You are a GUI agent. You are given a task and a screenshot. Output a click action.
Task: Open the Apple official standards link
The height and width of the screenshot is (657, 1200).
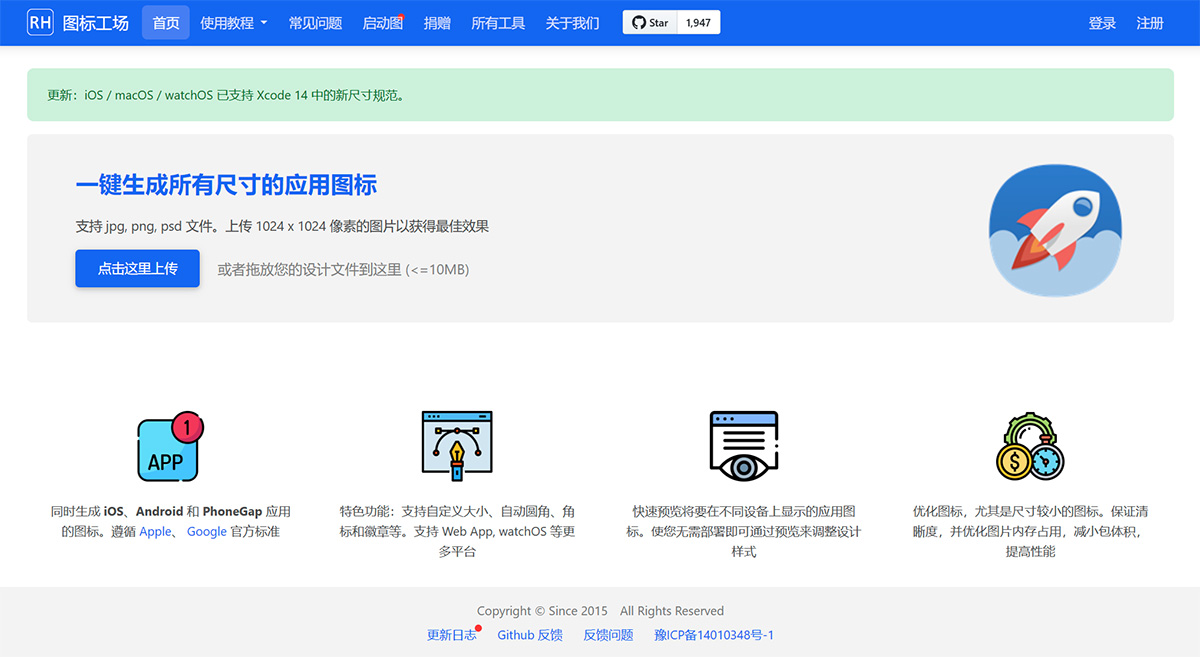tap(155, 531)
